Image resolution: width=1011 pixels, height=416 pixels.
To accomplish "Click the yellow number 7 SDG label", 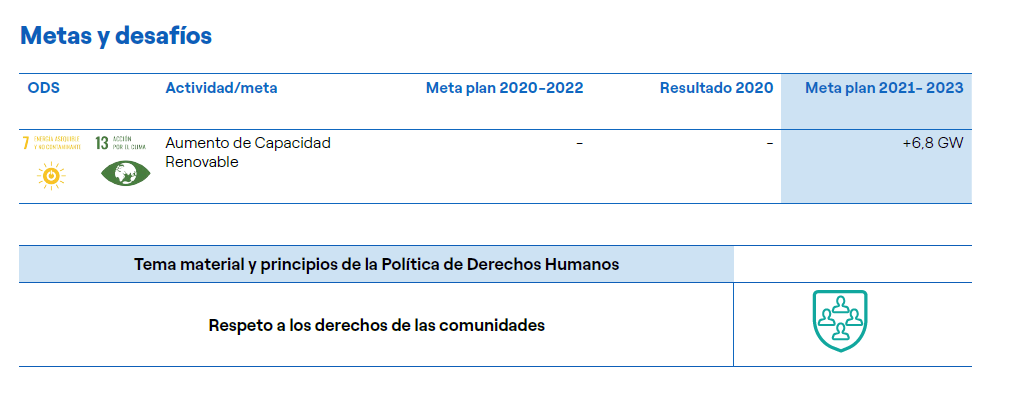I will [26, 143].
